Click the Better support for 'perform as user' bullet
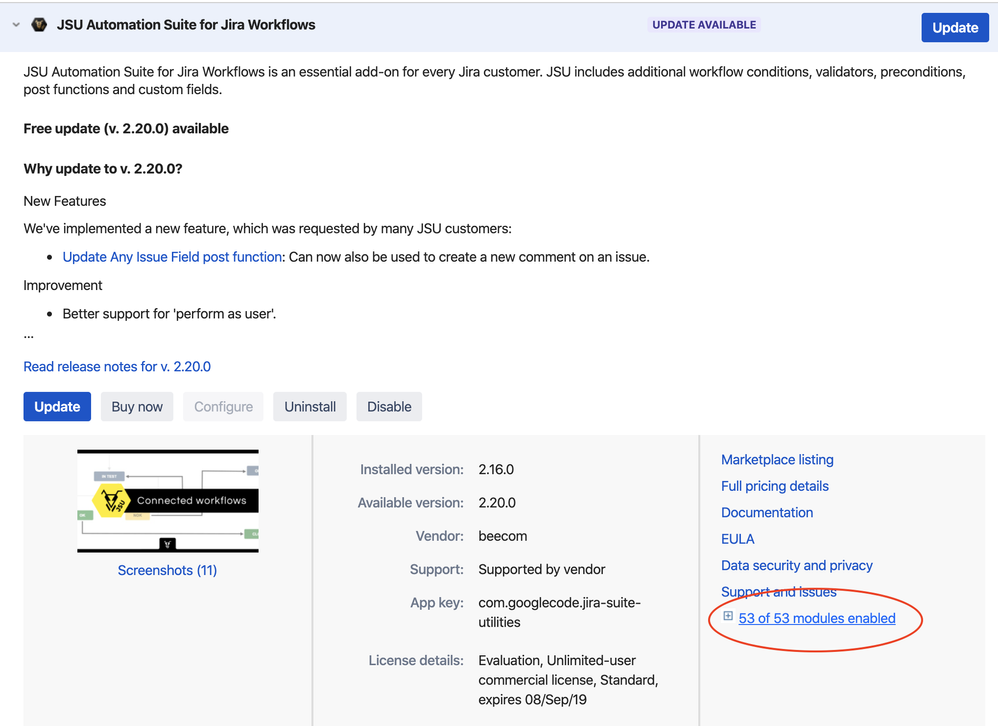 click(x=169, y=314)
